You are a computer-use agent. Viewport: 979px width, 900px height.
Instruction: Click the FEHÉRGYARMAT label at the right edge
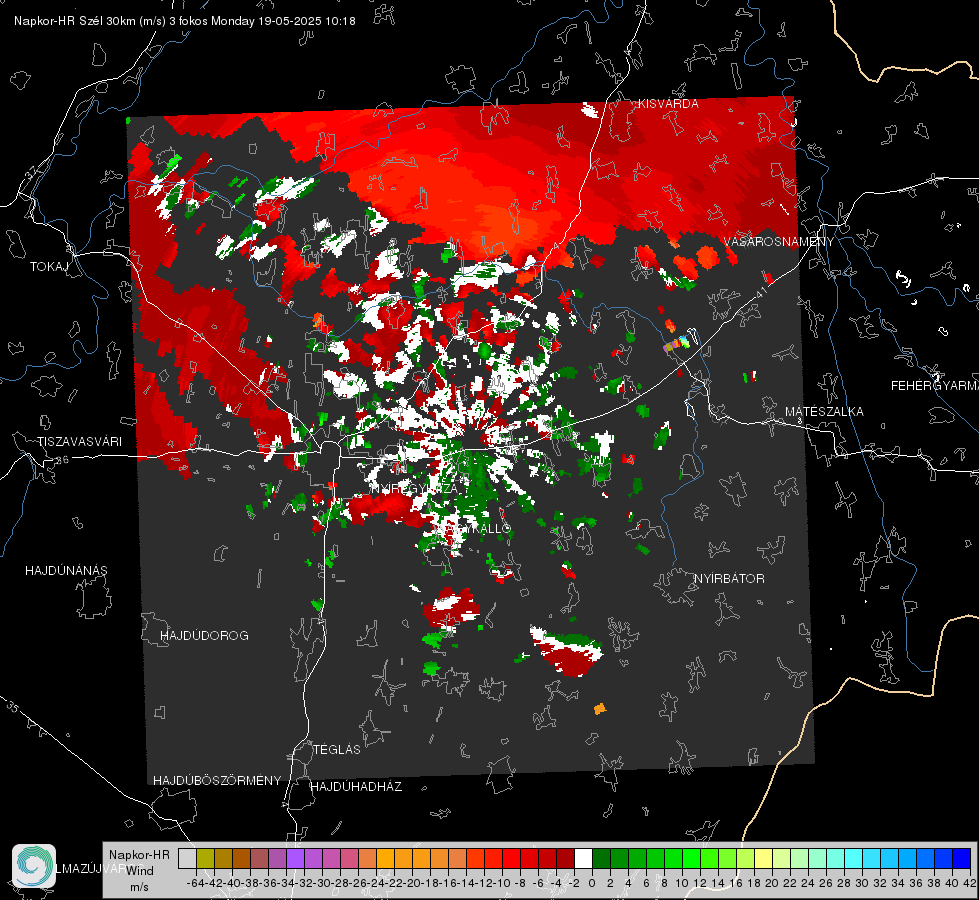tap(934, 386)
